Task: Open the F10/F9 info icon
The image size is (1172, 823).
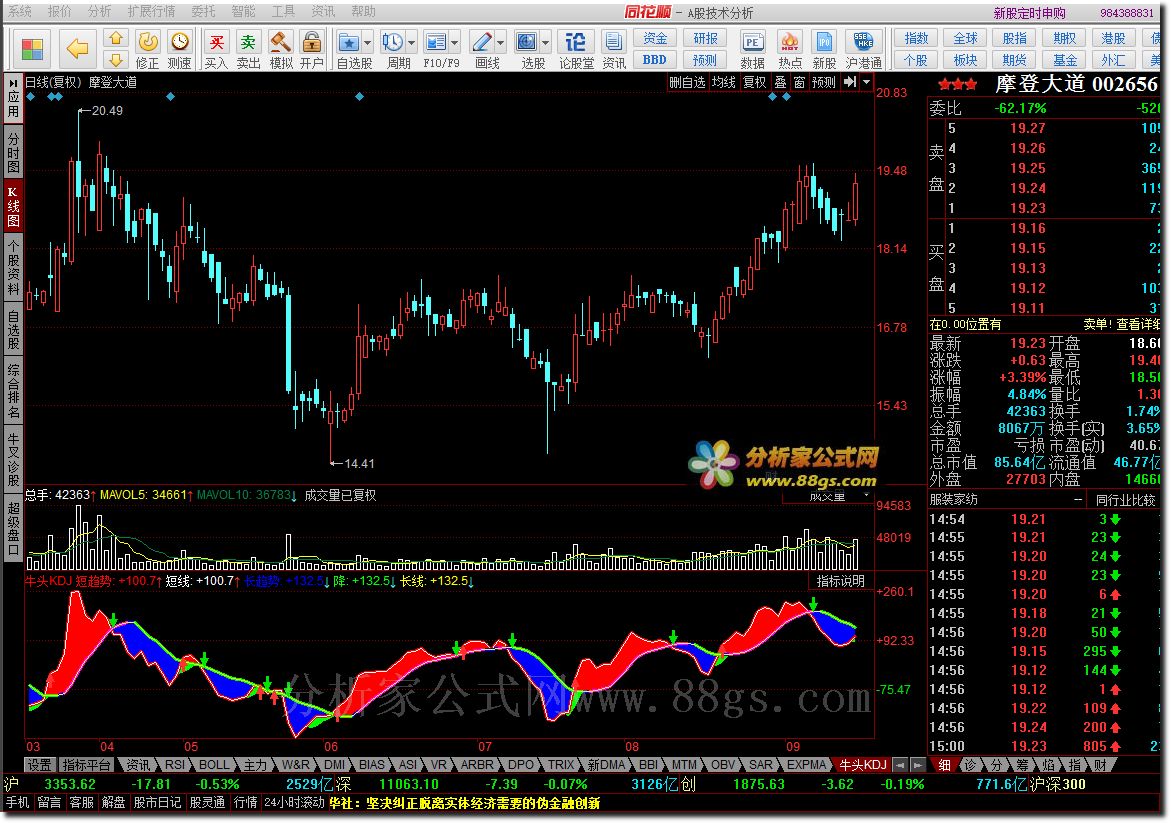Action: coord(435,42)
